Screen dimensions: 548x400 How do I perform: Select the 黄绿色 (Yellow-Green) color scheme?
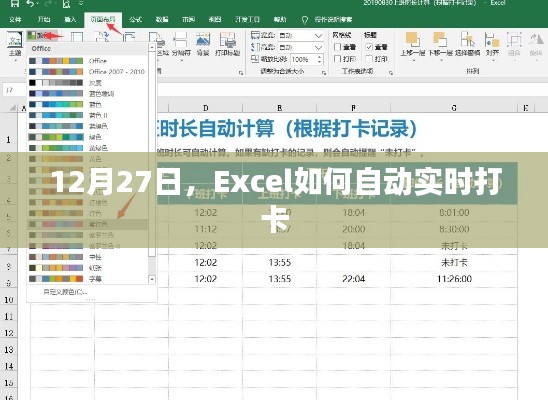point(87,148)
